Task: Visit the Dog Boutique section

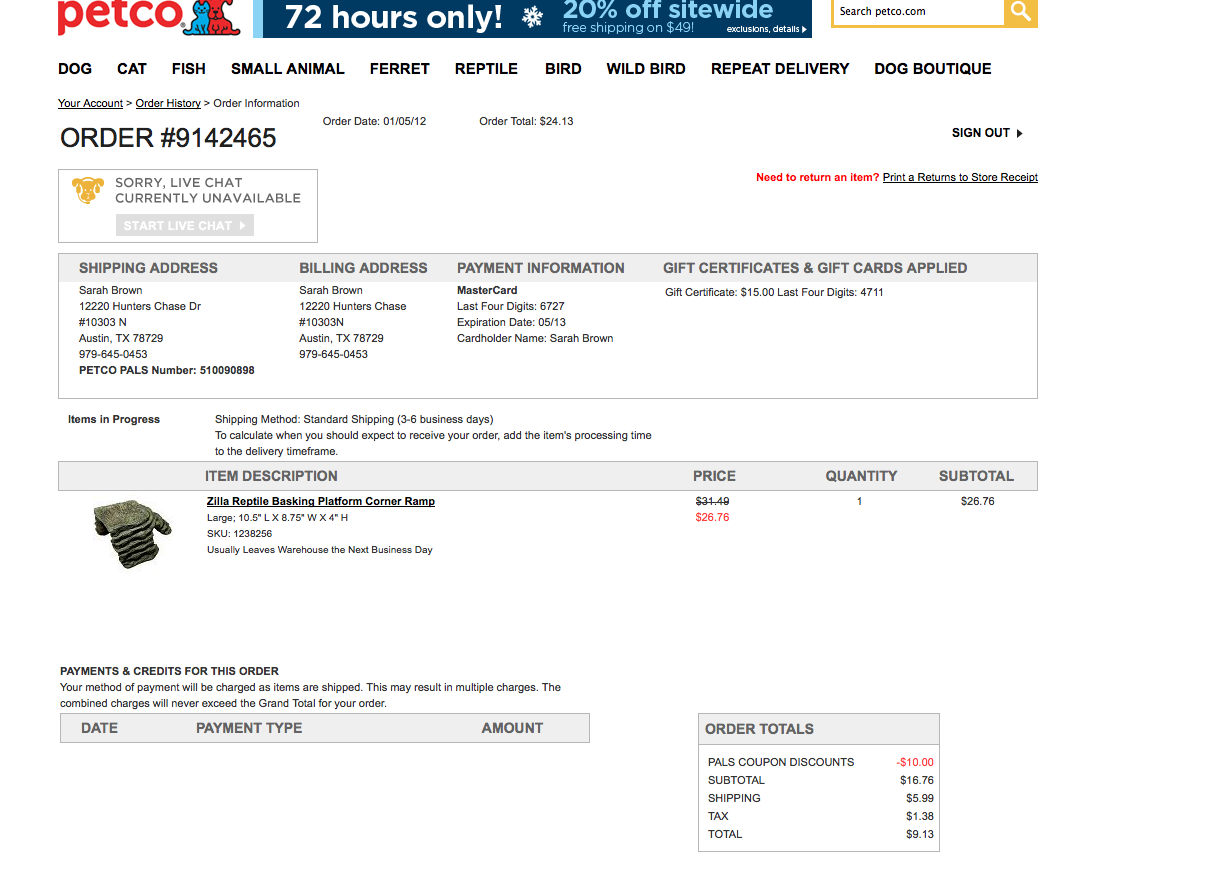Action: tap(932, 69)
